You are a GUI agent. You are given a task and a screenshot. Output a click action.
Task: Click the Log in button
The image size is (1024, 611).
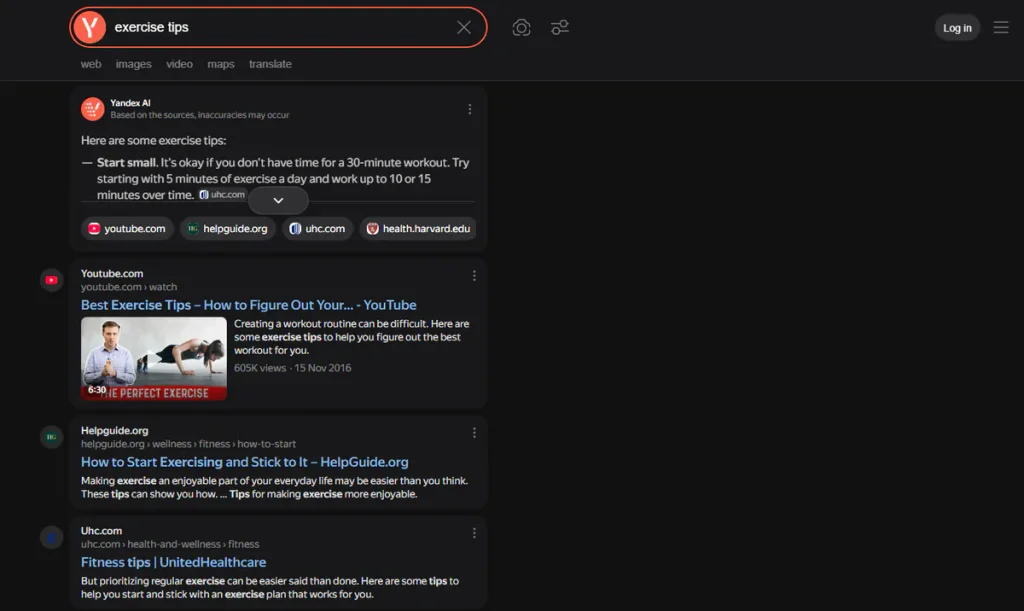click(957, 27)
